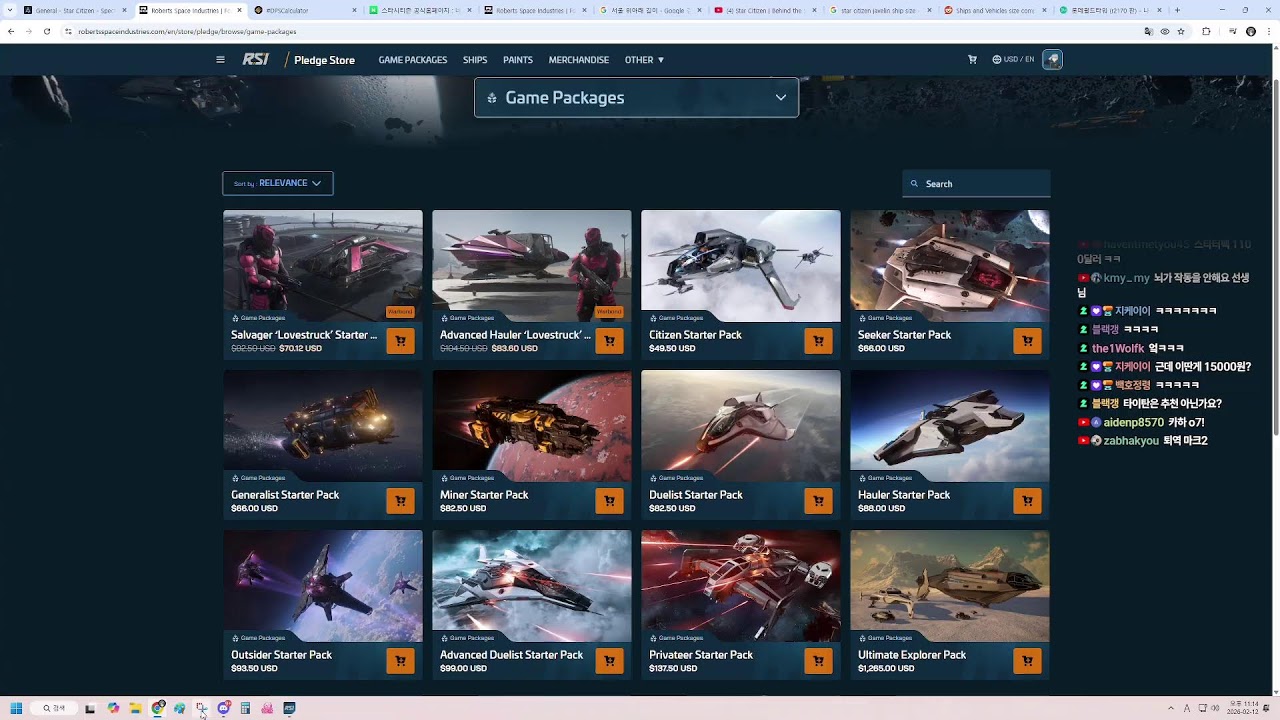Bookmark this page with the star icon
Screen dimensions: 1280x720
[x=1181, y=31]
